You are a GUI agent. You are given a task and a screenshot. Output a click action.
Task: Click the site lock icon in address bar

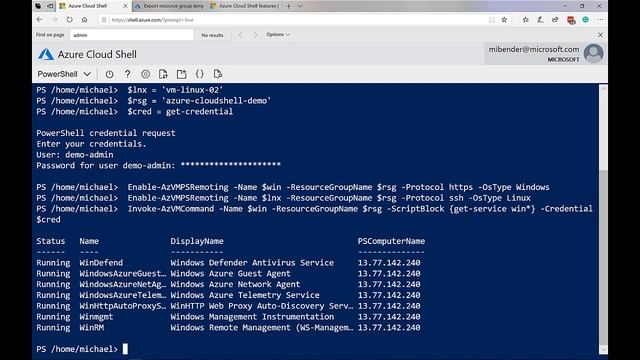coord(104,20)
